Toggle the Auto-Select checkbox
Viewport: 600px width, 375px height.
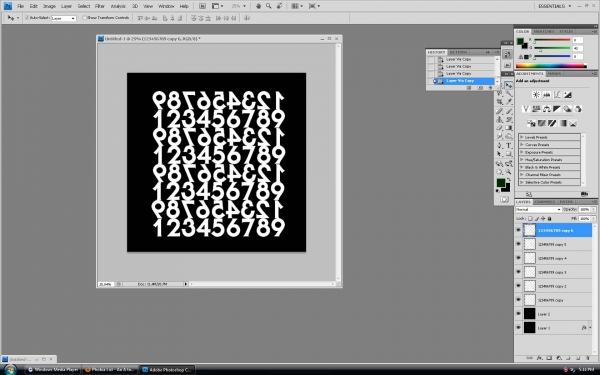pos(27,18)
